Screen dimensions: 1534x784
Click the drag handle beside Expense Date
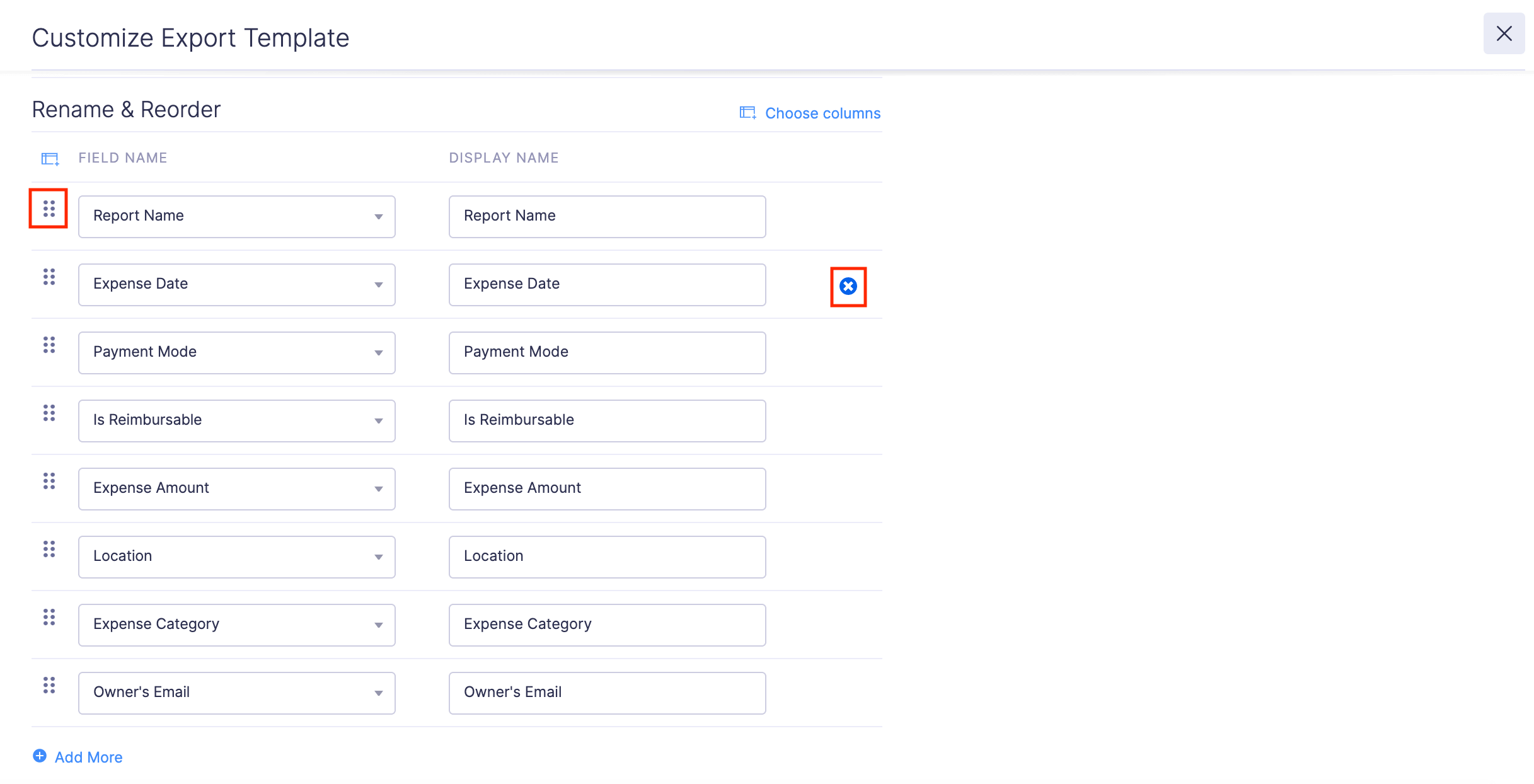coord(49,277)
